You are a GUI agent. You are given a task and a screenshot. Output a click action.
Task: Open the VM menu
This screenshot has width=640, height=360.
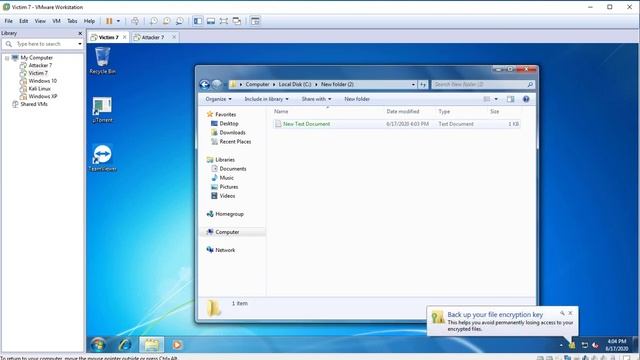pos(56,21)
